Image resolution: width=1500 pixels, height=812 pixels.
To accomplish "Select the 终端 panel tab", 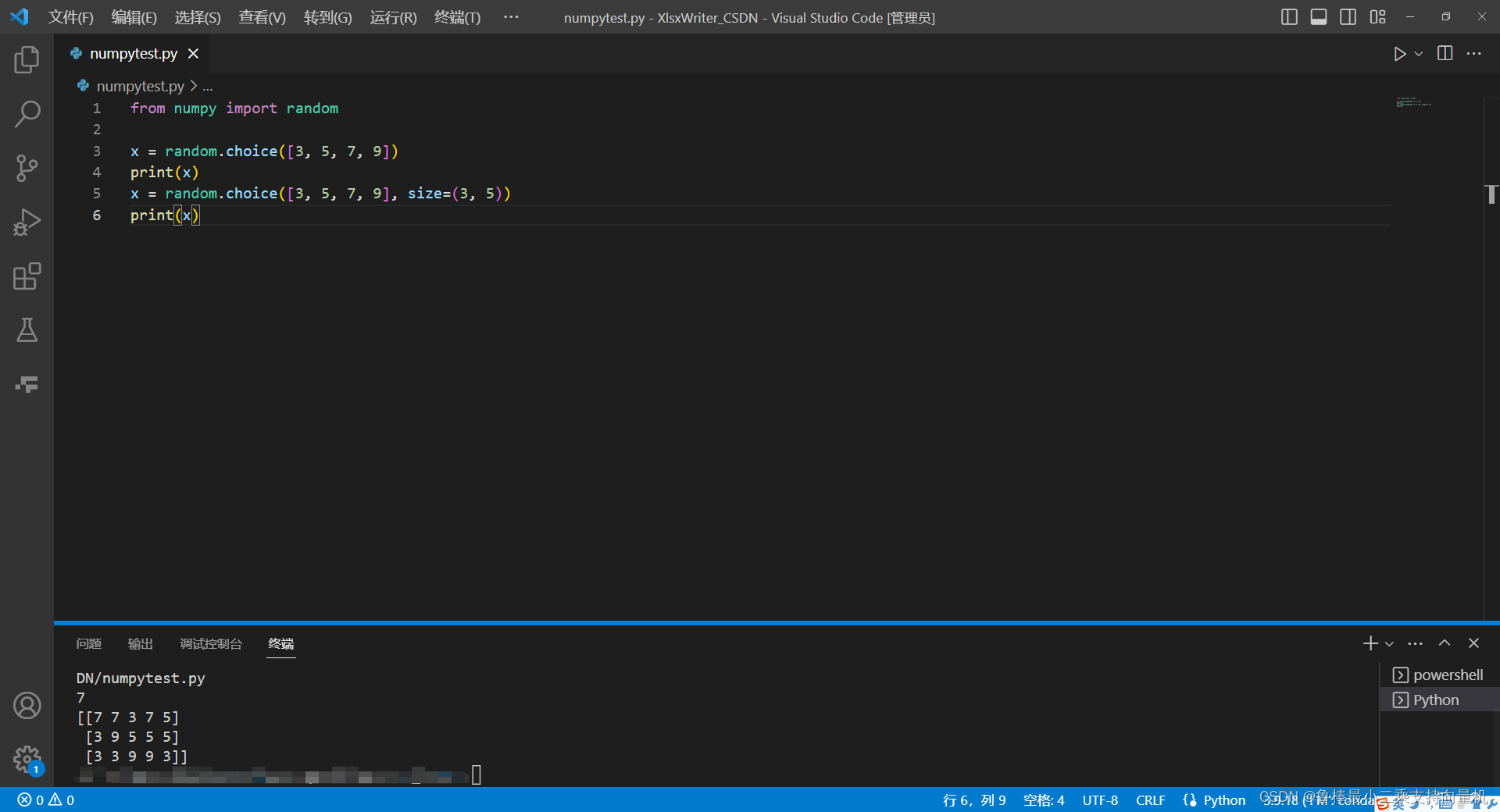I will tap(281, 644).
